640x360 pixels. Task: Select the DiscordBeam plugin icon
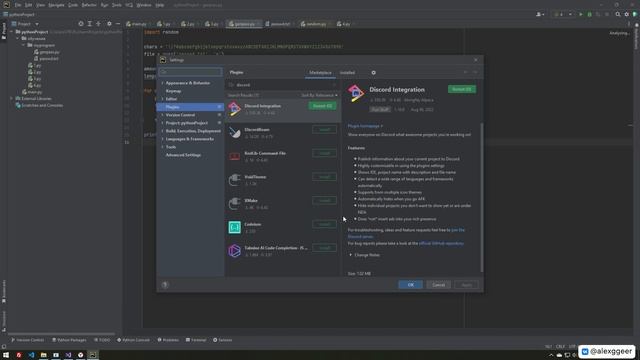(234, 133)
